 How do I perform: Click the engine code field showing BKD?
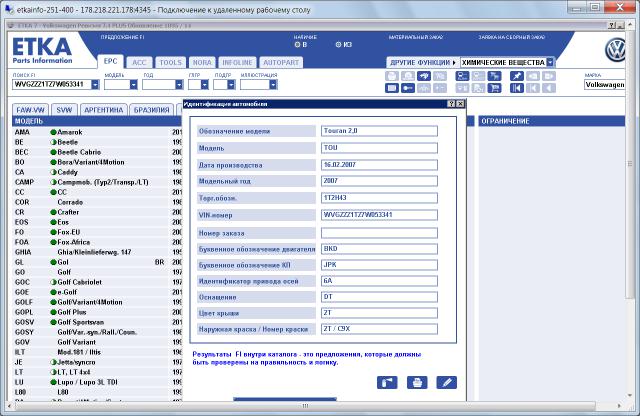coord(379,249)
